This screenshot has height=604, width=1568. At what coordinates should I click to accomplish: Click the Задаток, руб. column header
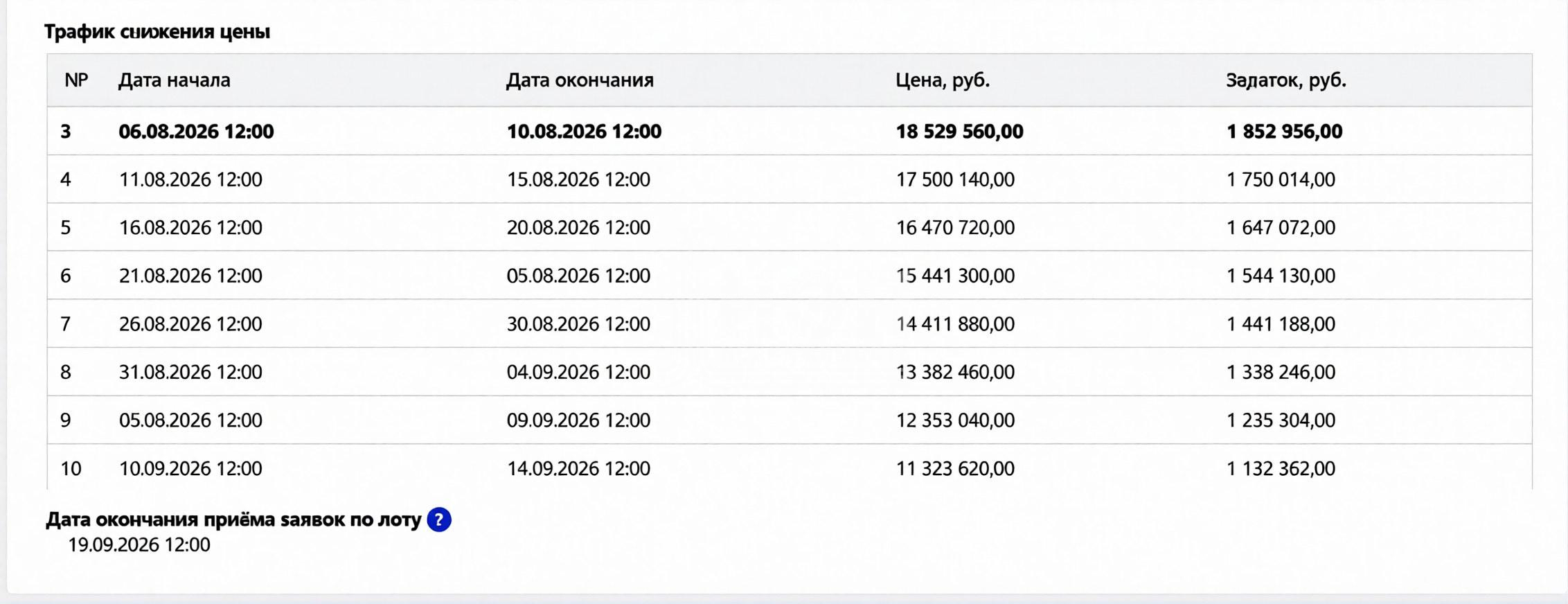1286,80
